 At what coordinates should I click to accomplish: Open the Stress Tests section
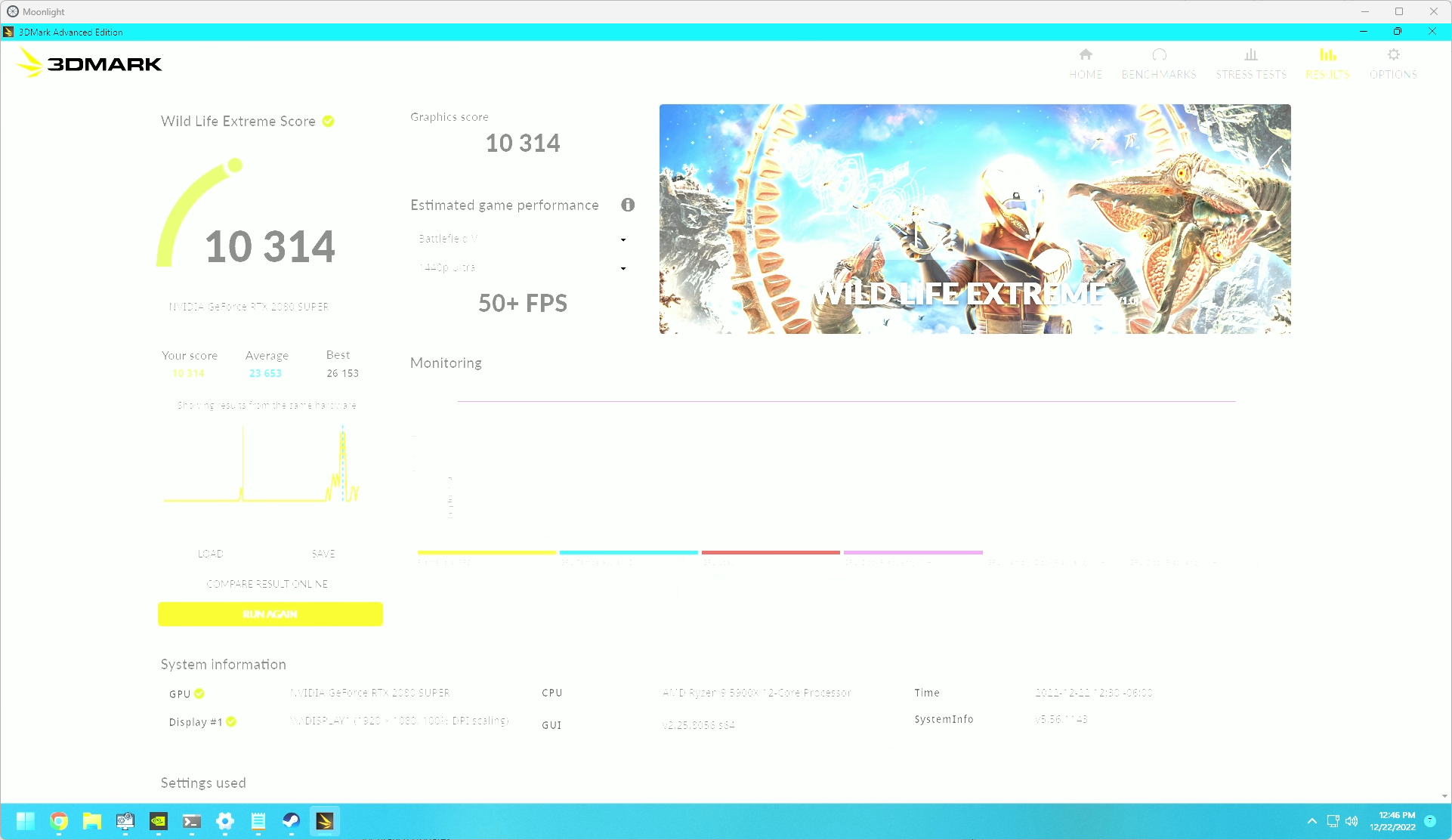pos(1251,63)
